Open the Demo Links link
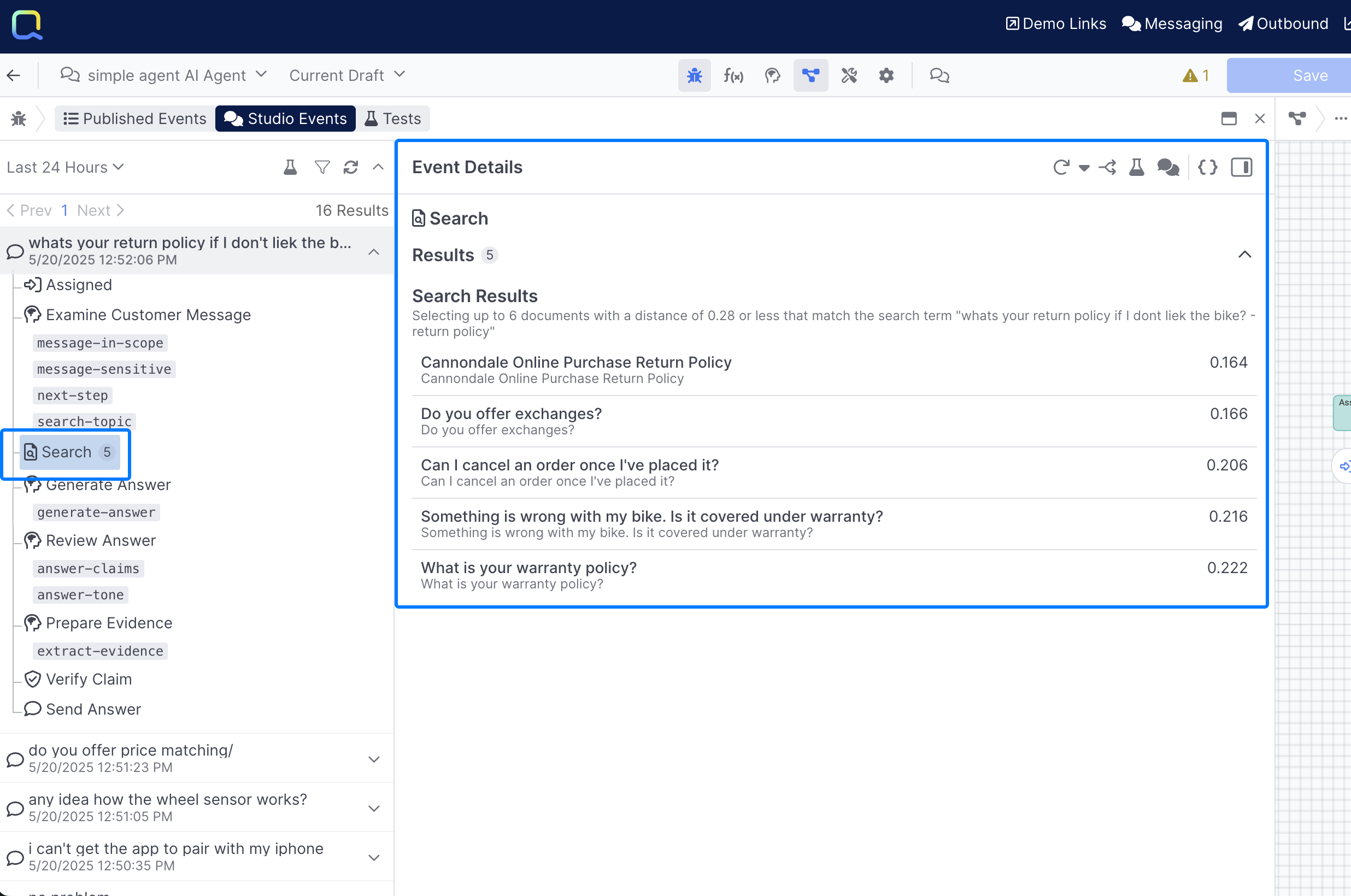This screenshot has height=896, width=1351. [x=1055, y=24]
